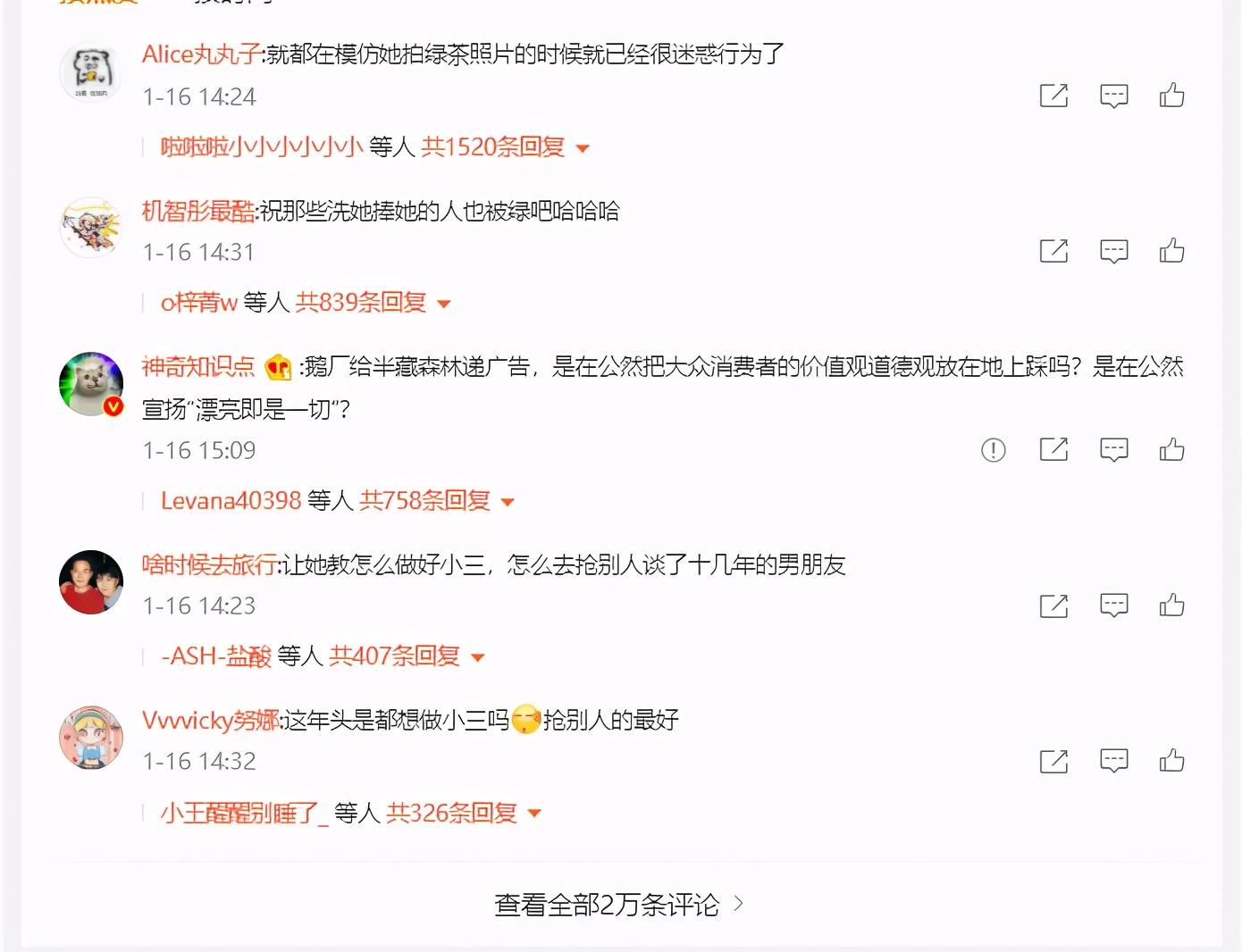This screenshot has width=1242, height=952.
Task: Like Alice丸丸子's comment with thumbs-up
Action: (x=1171, y=95)
